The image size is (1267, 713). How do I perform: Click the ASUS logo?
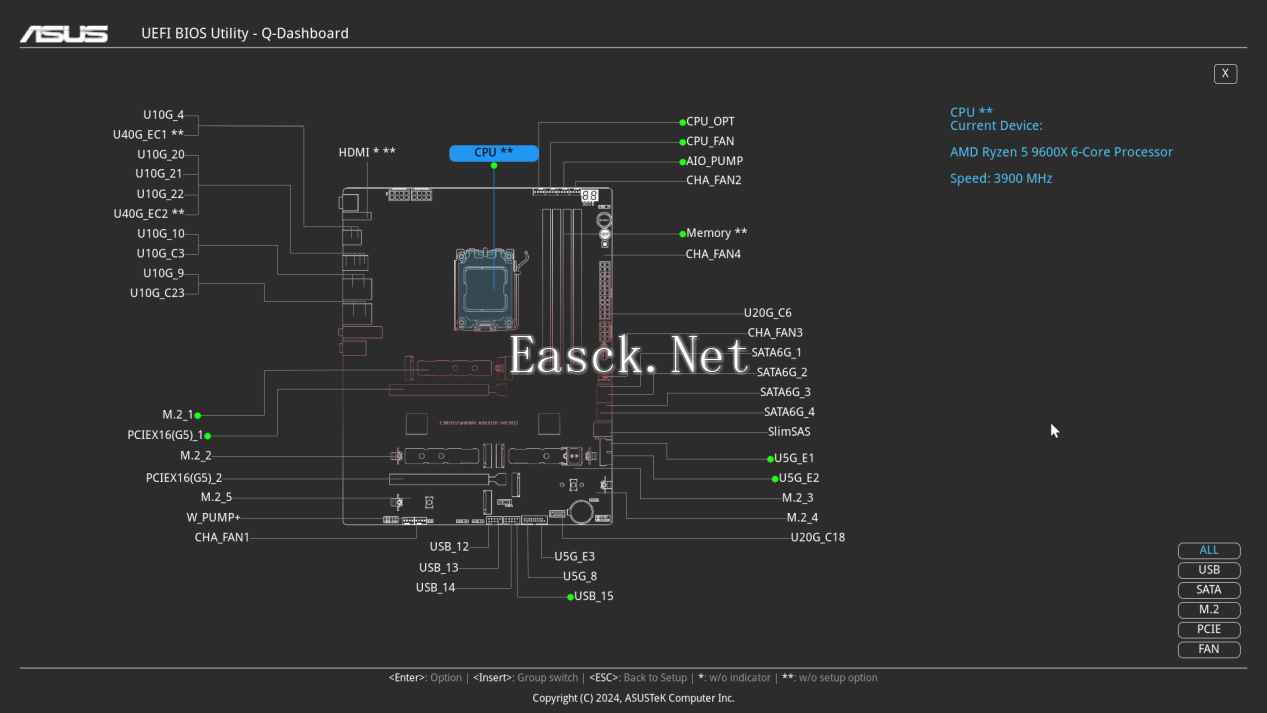pyautogui.click(x=64, y=33)
